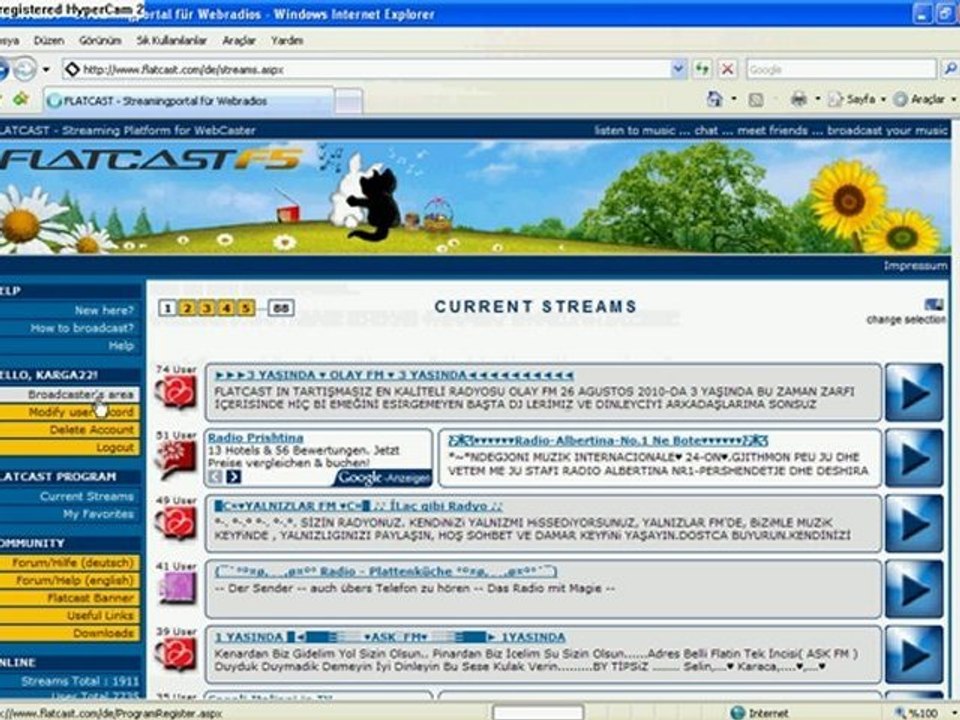
Task: Play the ASK FM stream
Action: coord(913,654)
